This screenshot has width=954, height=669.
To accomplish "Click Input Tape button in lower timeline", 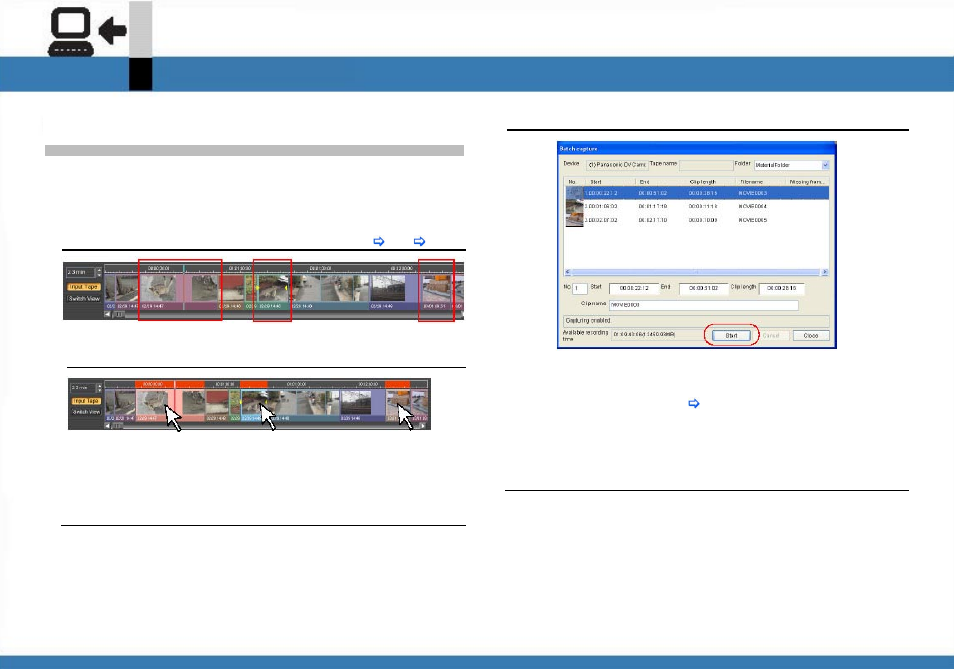I will pos(86,401).
